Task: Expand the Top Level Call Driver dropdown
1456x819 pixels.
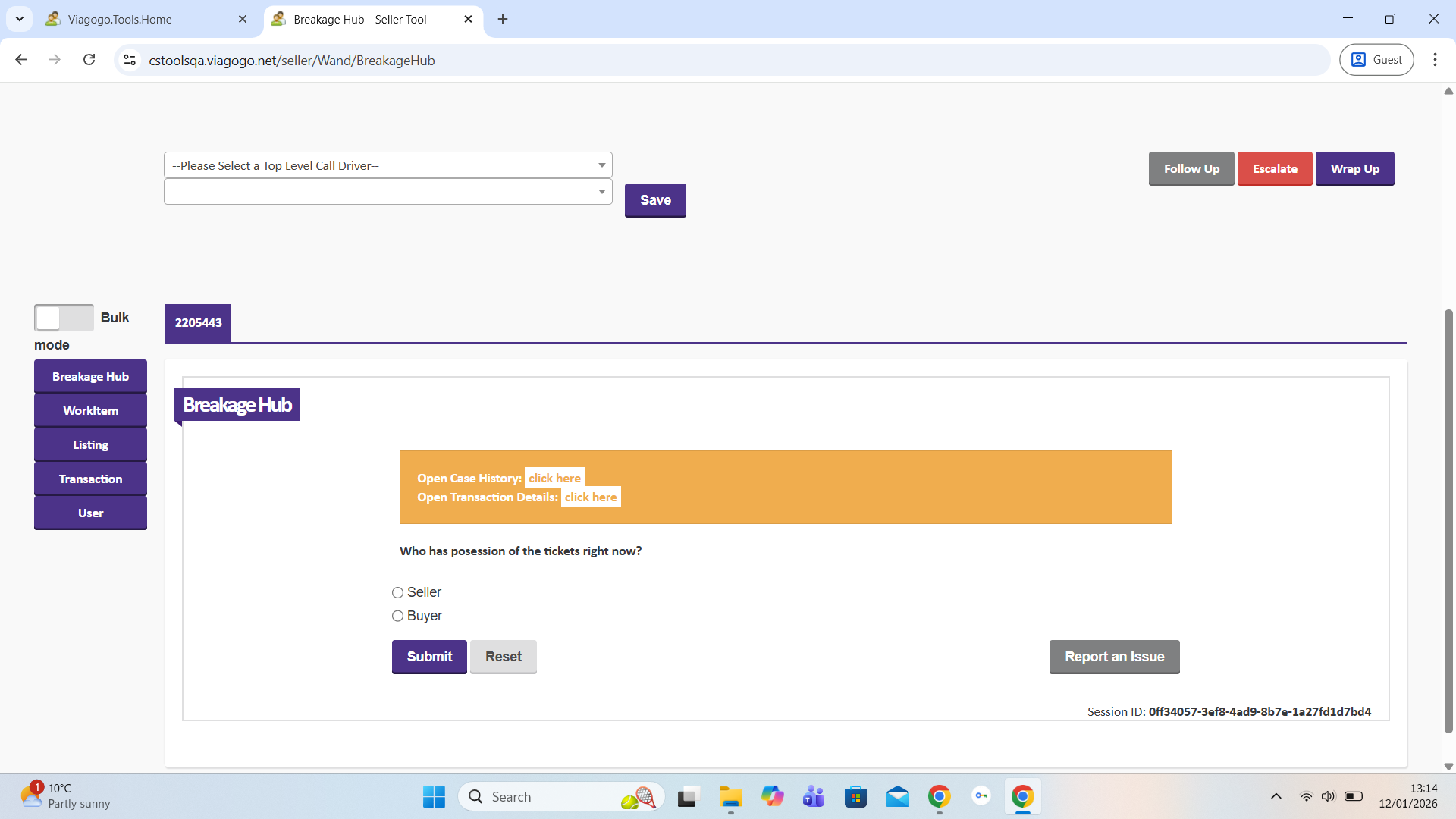Action: click(388, 165)
